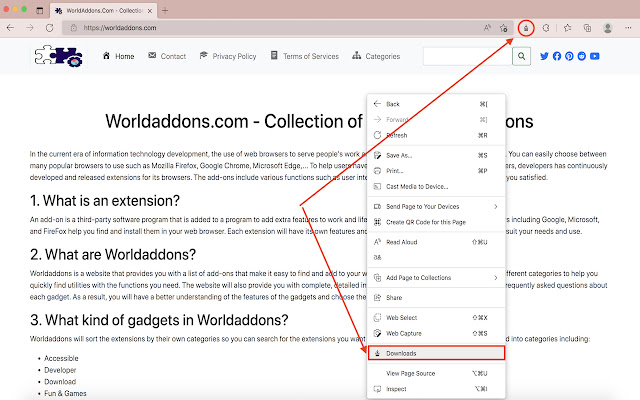640x400 pixels.
Task: Click the green search magnifier button
Action: [x=521, y=56]
